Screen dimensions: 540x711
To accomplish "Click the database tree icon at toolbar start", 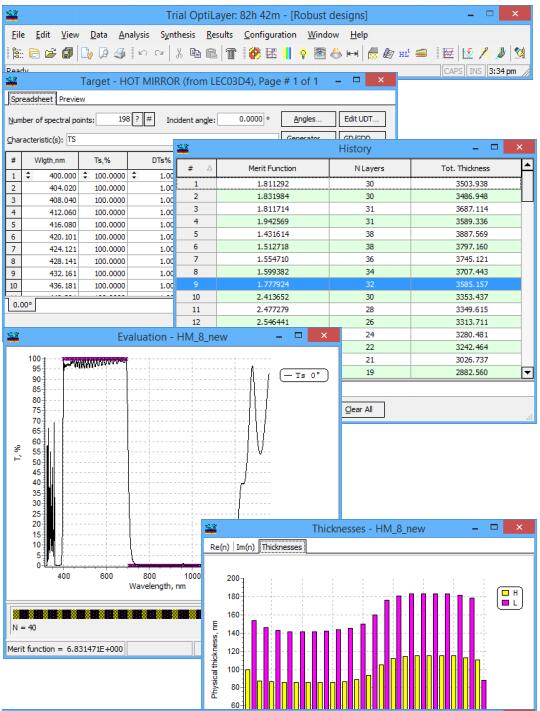I will point(17,54).
